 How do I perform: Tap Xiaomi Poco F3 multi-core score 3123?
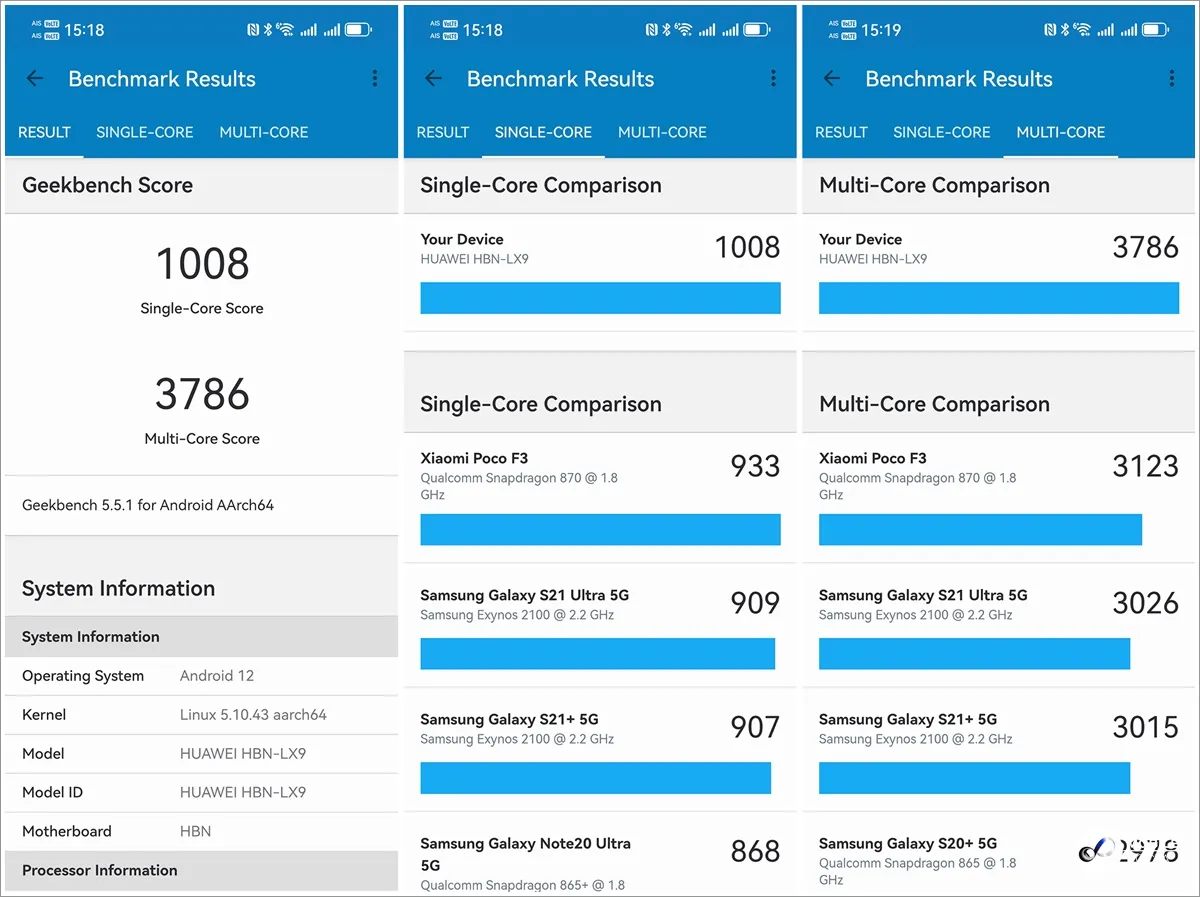pos(1146,466)
